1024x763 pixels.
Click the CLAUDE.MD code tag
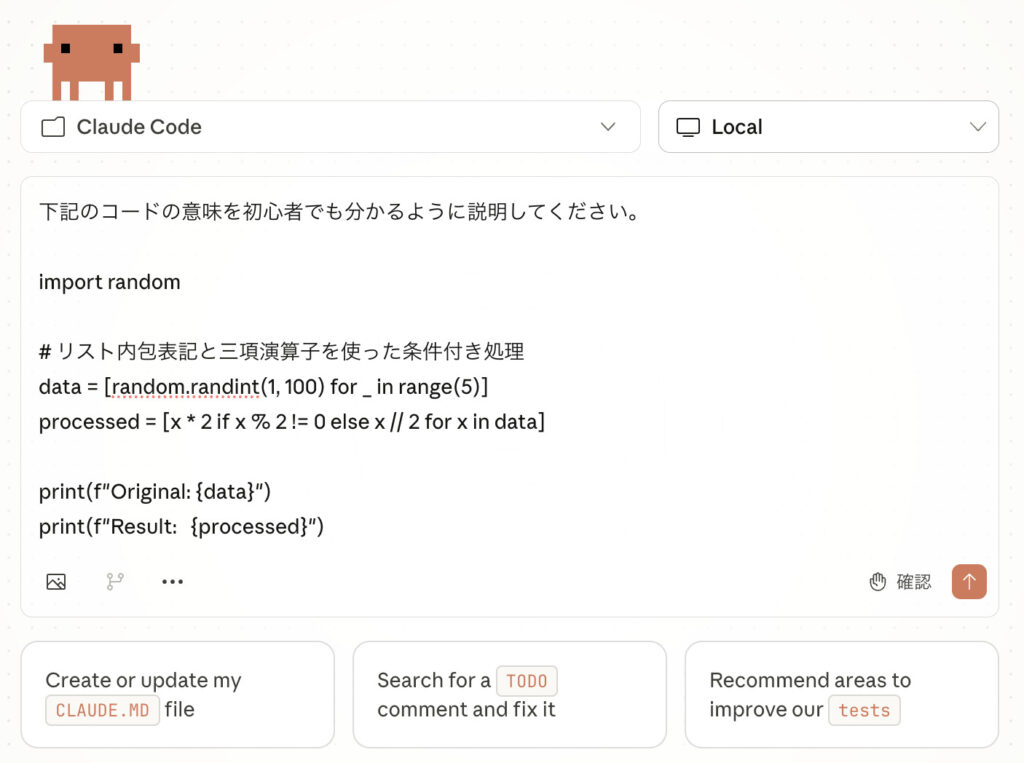(102, 710)
